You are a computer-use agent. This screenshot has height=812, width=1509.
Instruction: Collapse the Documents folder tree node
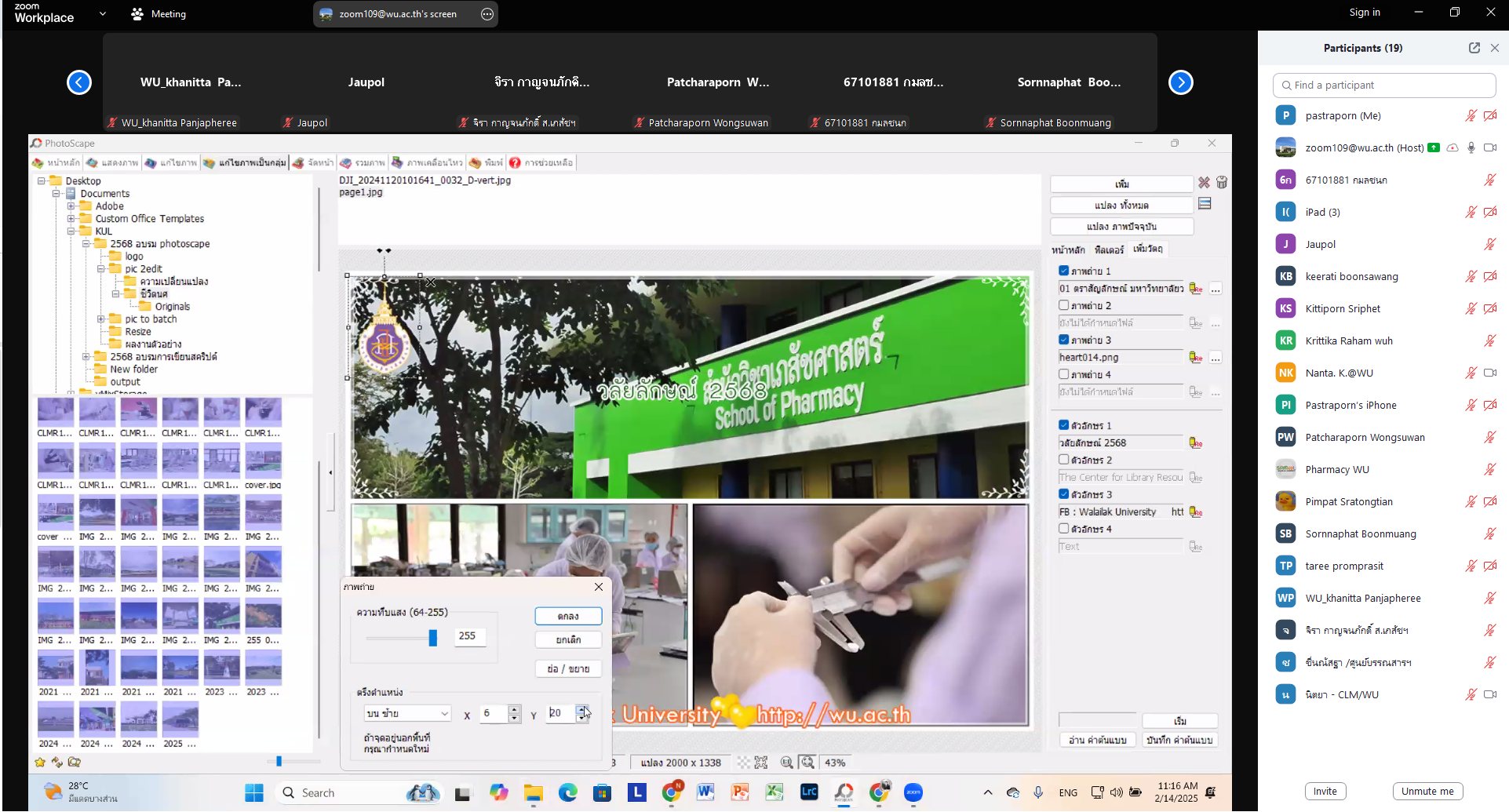[56, 194]
